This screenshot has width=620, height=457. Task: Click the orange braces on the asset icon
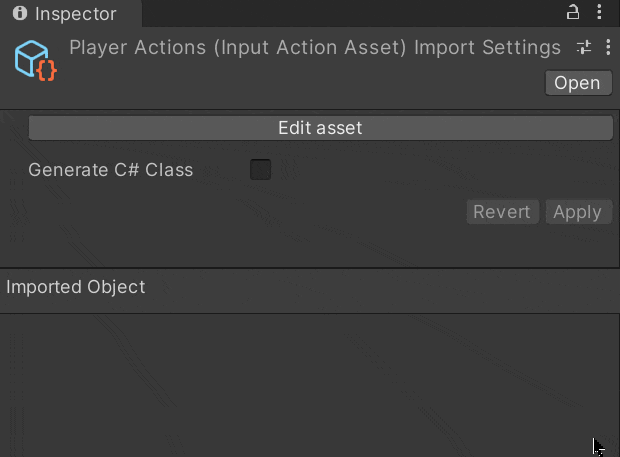(x=45, y=71)
